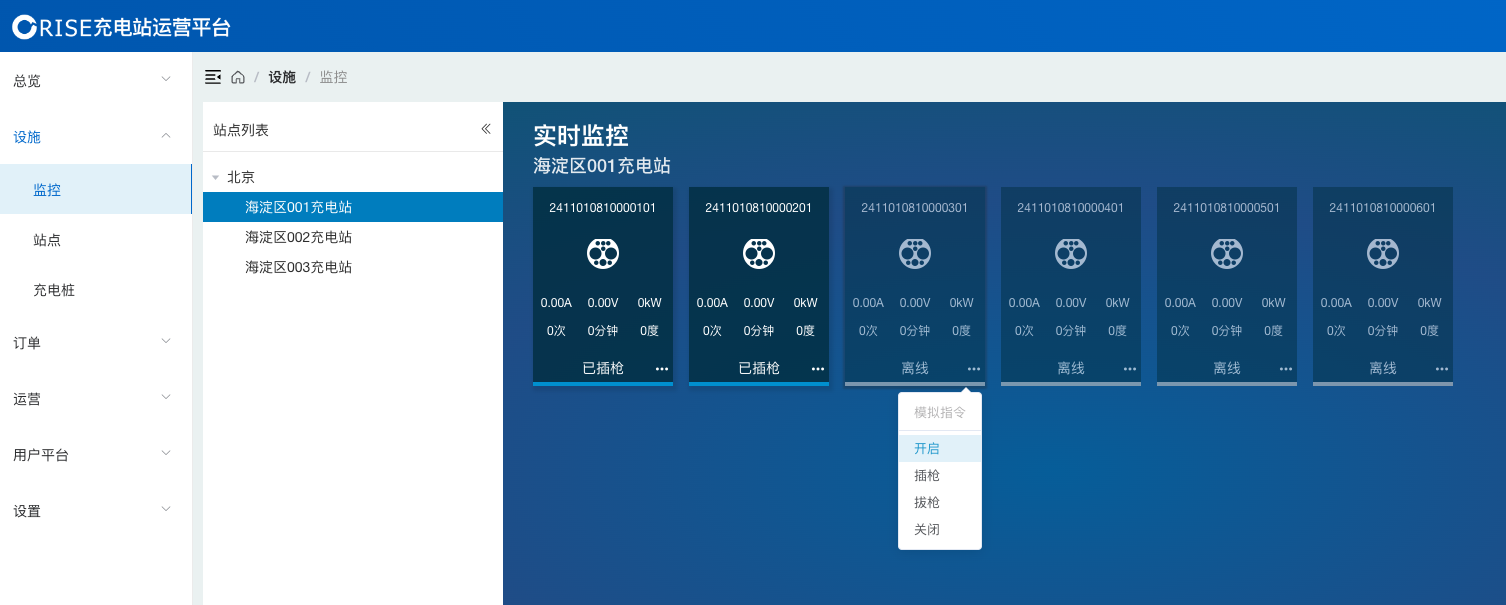Expand the 用户平台 sidebar menu
Screen dimensions: 1506x605
pyautogui.click(x=96, y=454)
